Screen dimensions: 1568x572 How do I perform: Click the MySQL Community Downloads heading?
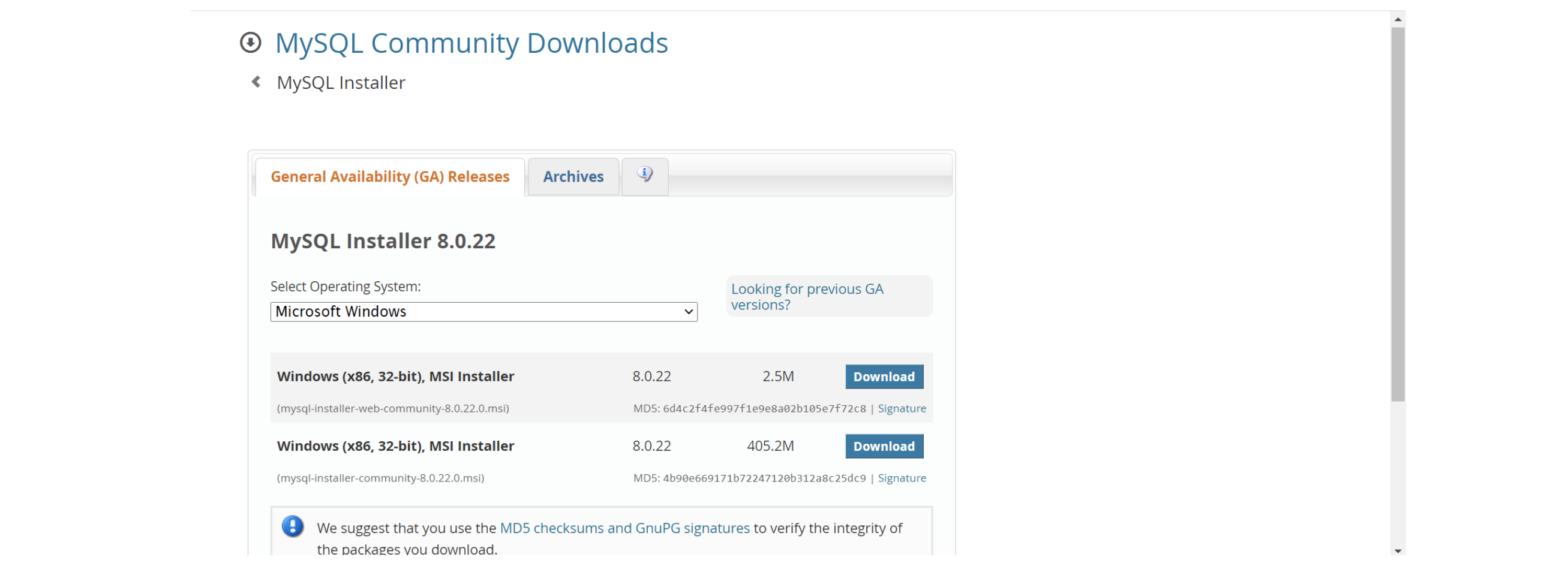pyautogui.click(x=471, y=43)
